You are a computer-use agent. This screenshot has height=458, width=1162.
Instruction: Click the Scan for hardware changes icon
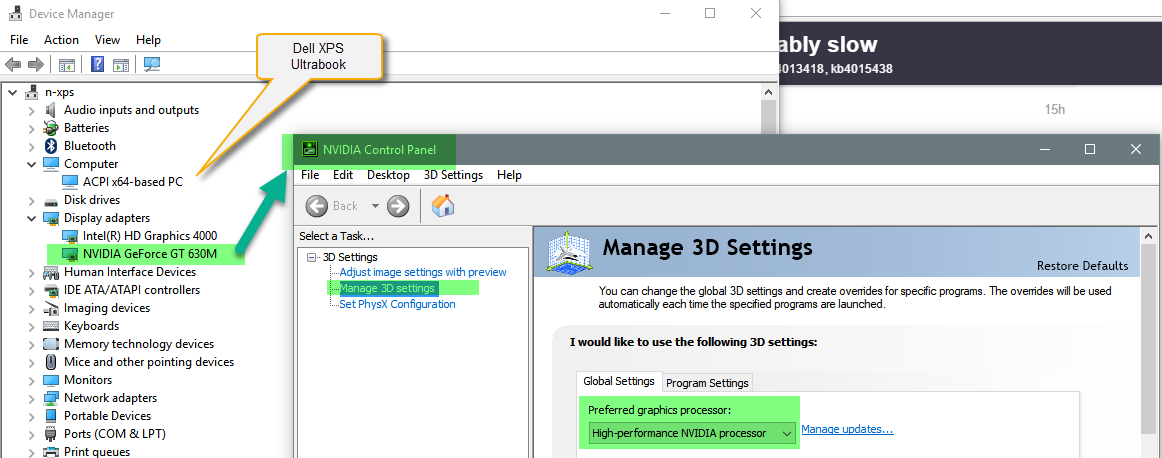152,64
